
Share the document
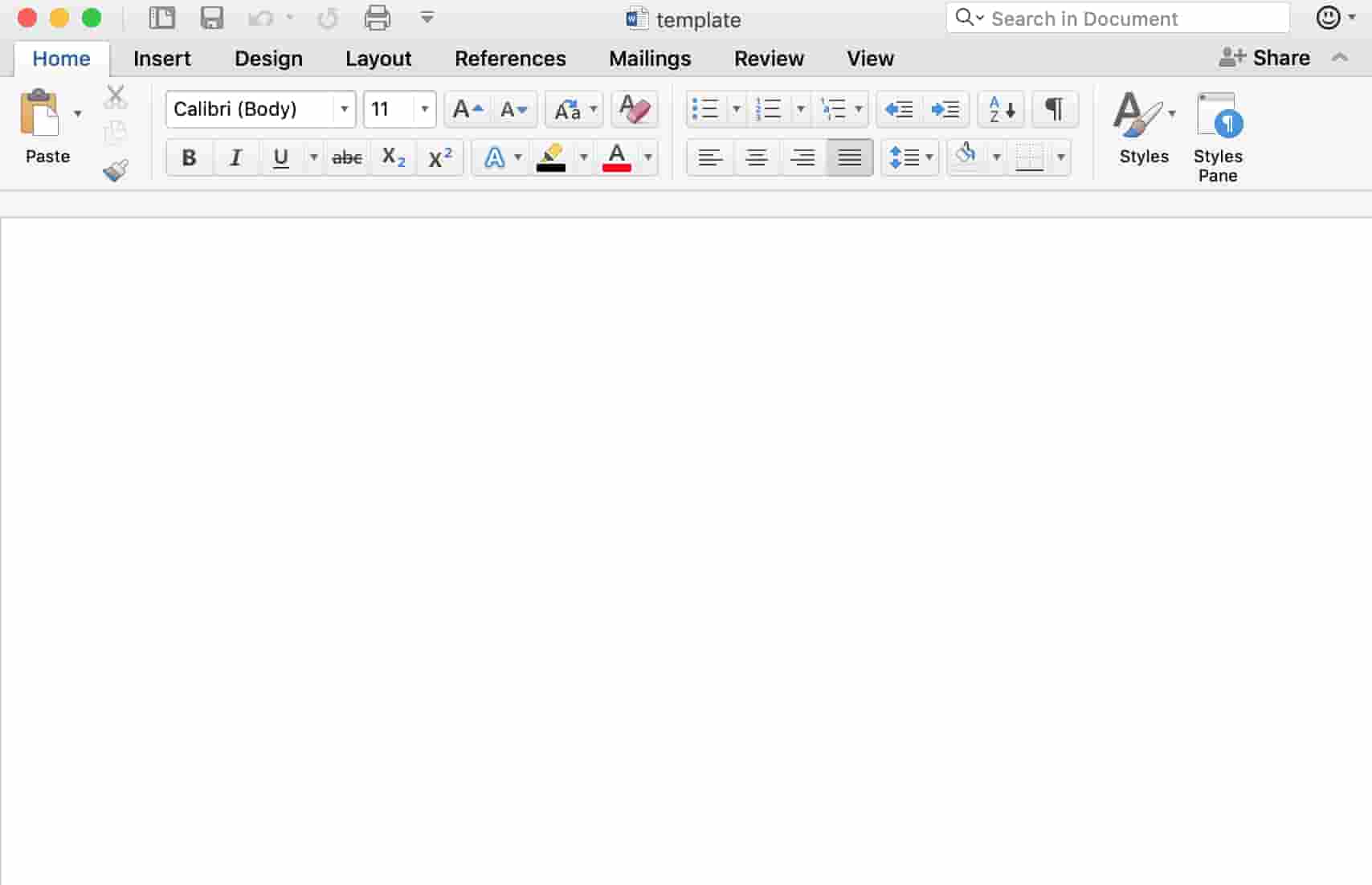pos(1264,58)
